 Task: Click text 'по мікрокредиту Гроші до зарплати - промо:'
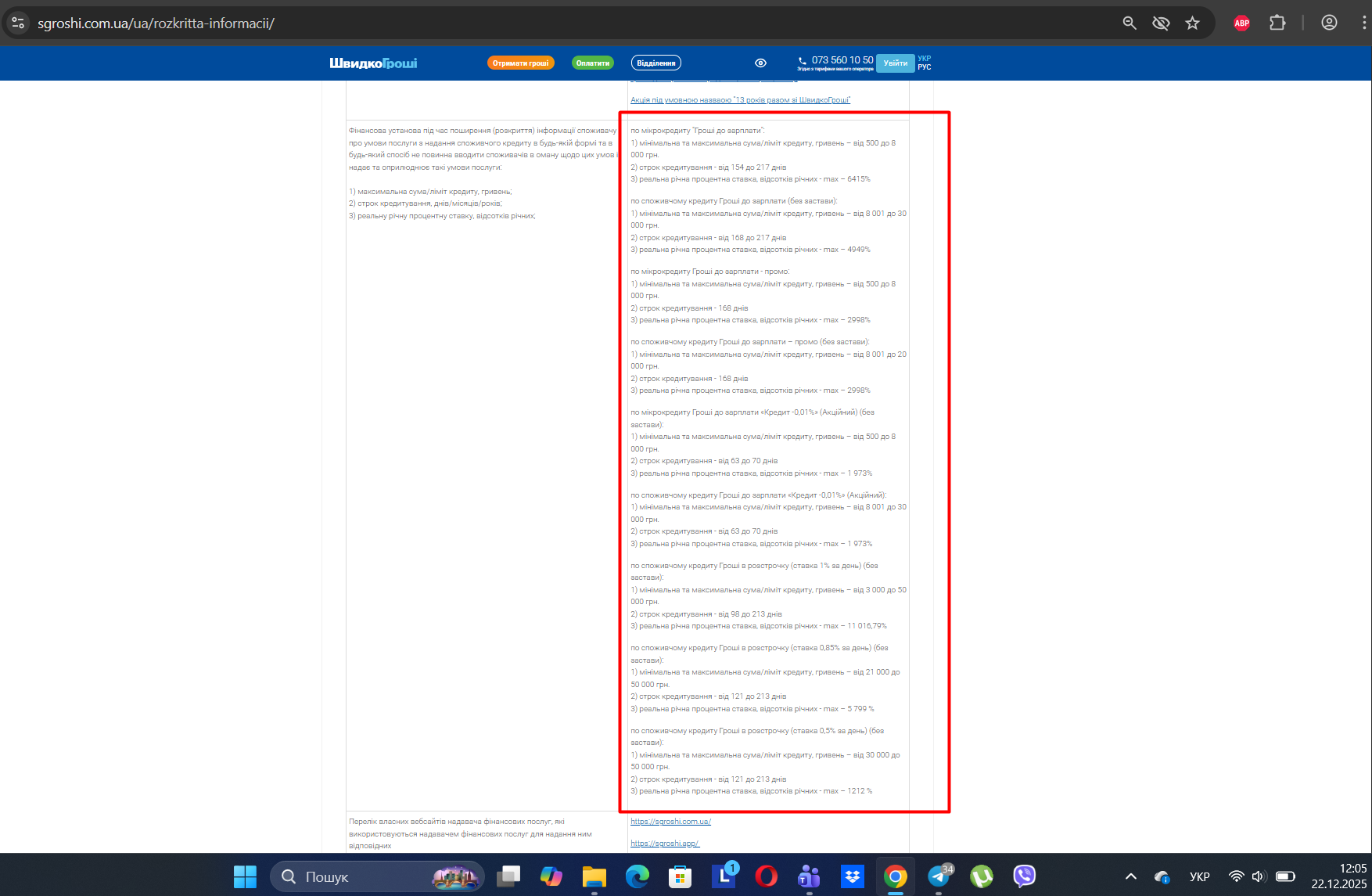(710, 272)
